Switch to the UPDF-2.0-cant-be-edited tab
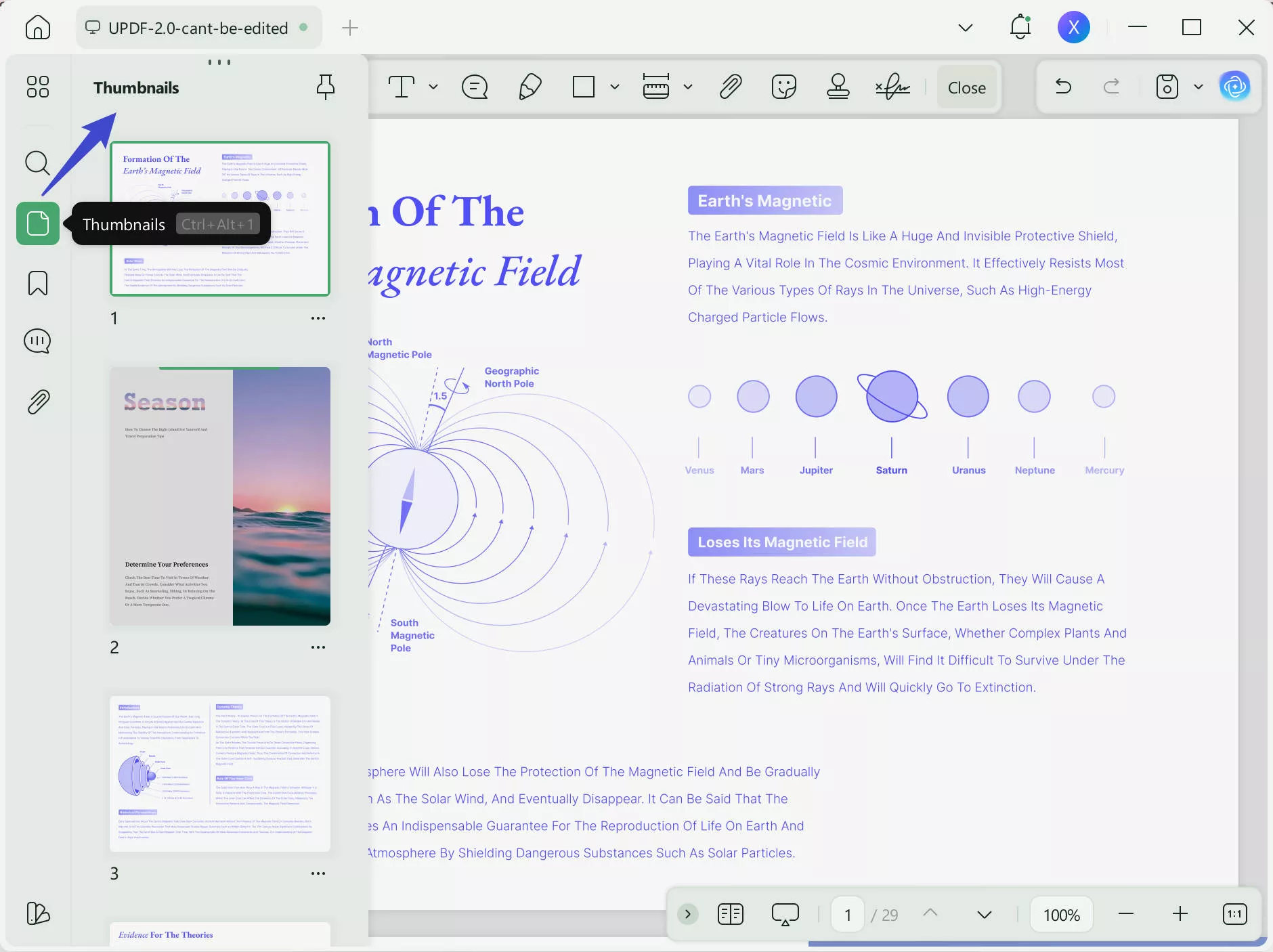 pyautogui.click(x=197, y=28)
